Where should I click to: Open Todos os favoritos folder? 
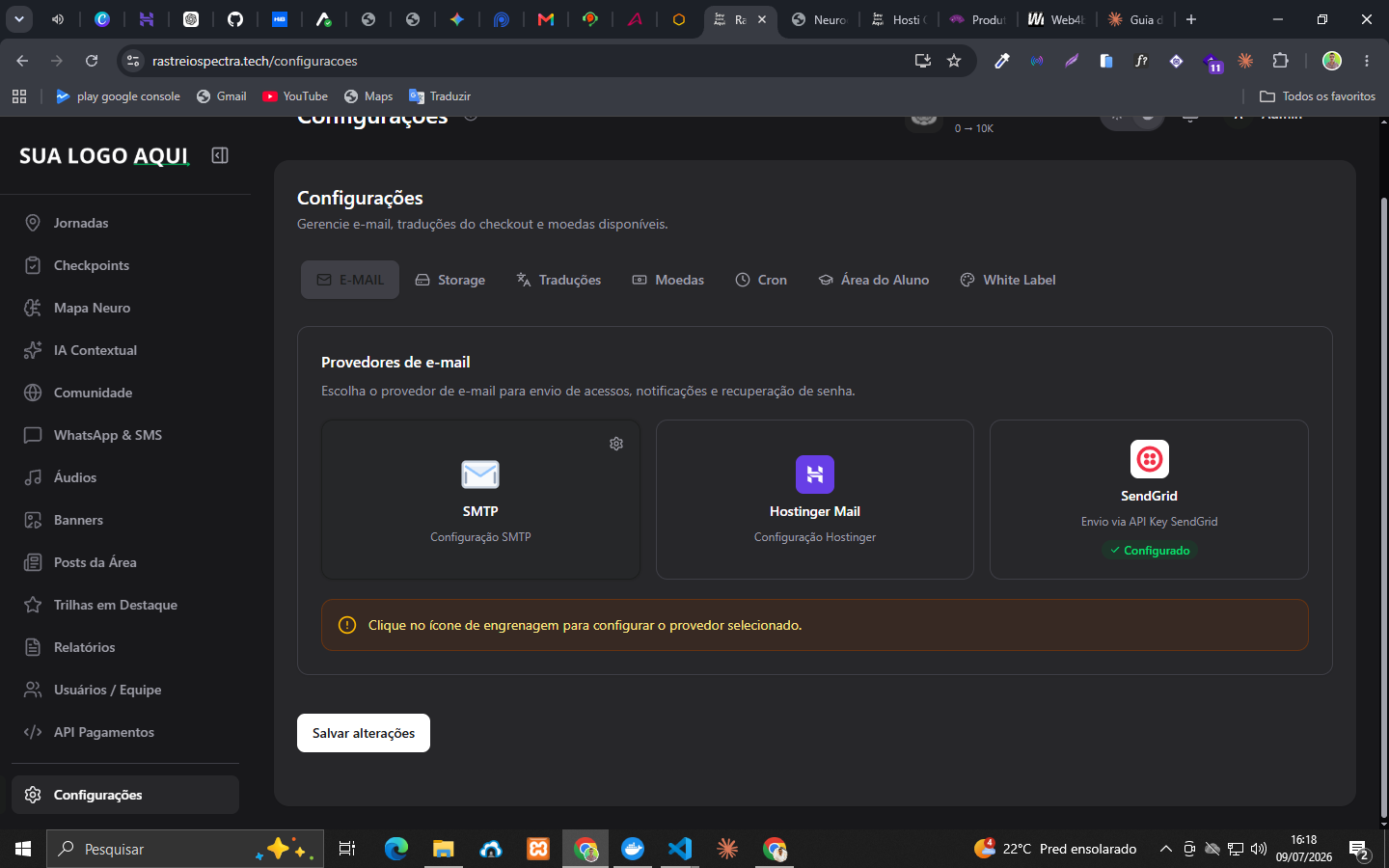(x=1318, y=96)
